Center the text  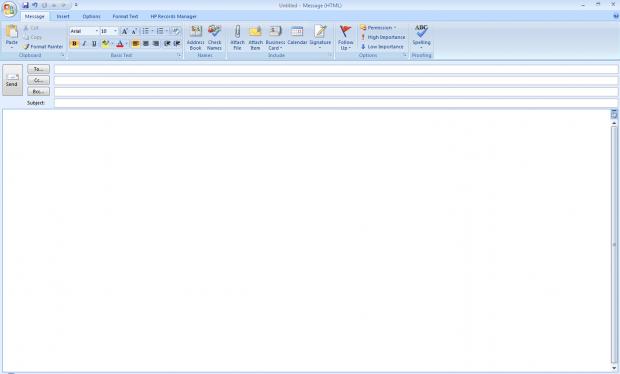click(x=146, y=43)
